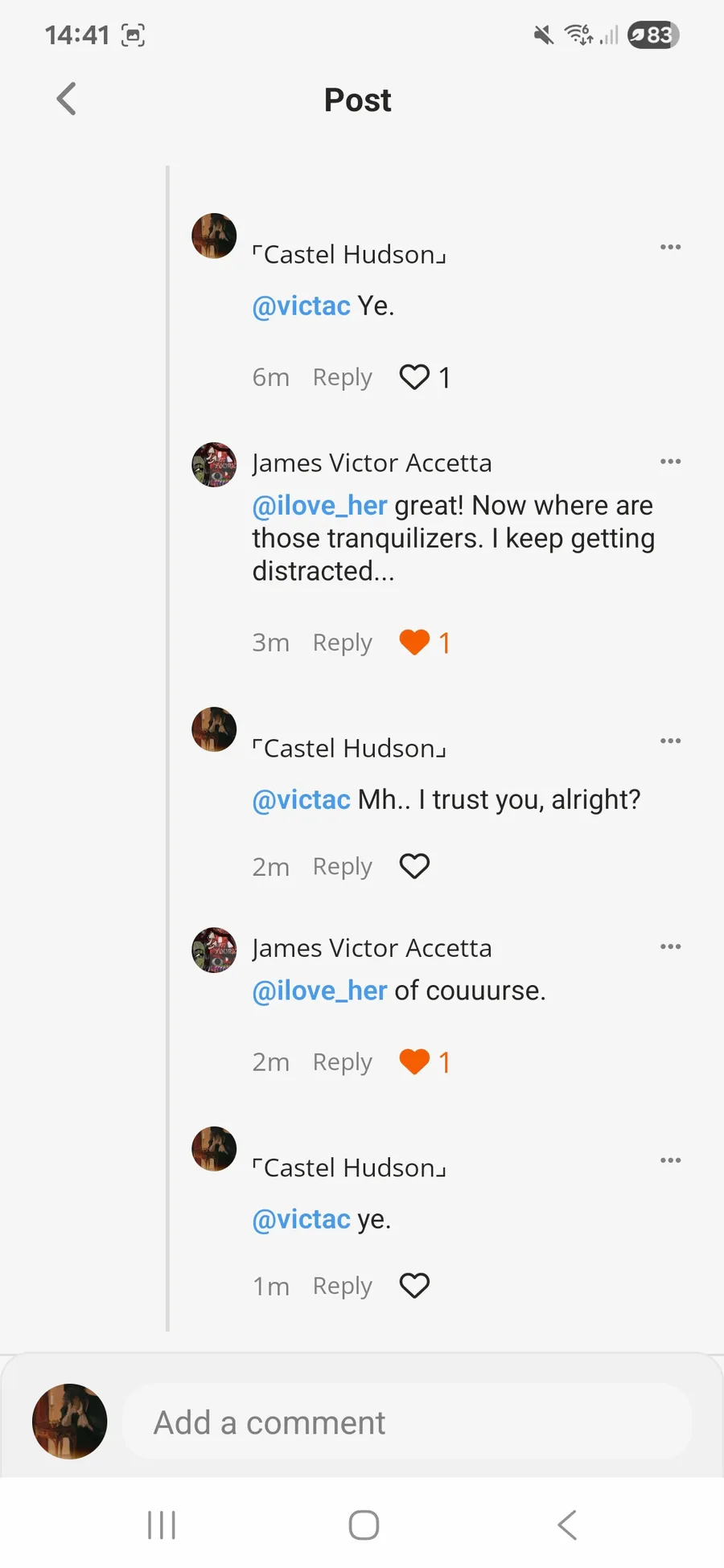Like Castel Hudson's "Ye." comment from 6m ago
This screenshot has height=1568, width=724.
[414, 377]
